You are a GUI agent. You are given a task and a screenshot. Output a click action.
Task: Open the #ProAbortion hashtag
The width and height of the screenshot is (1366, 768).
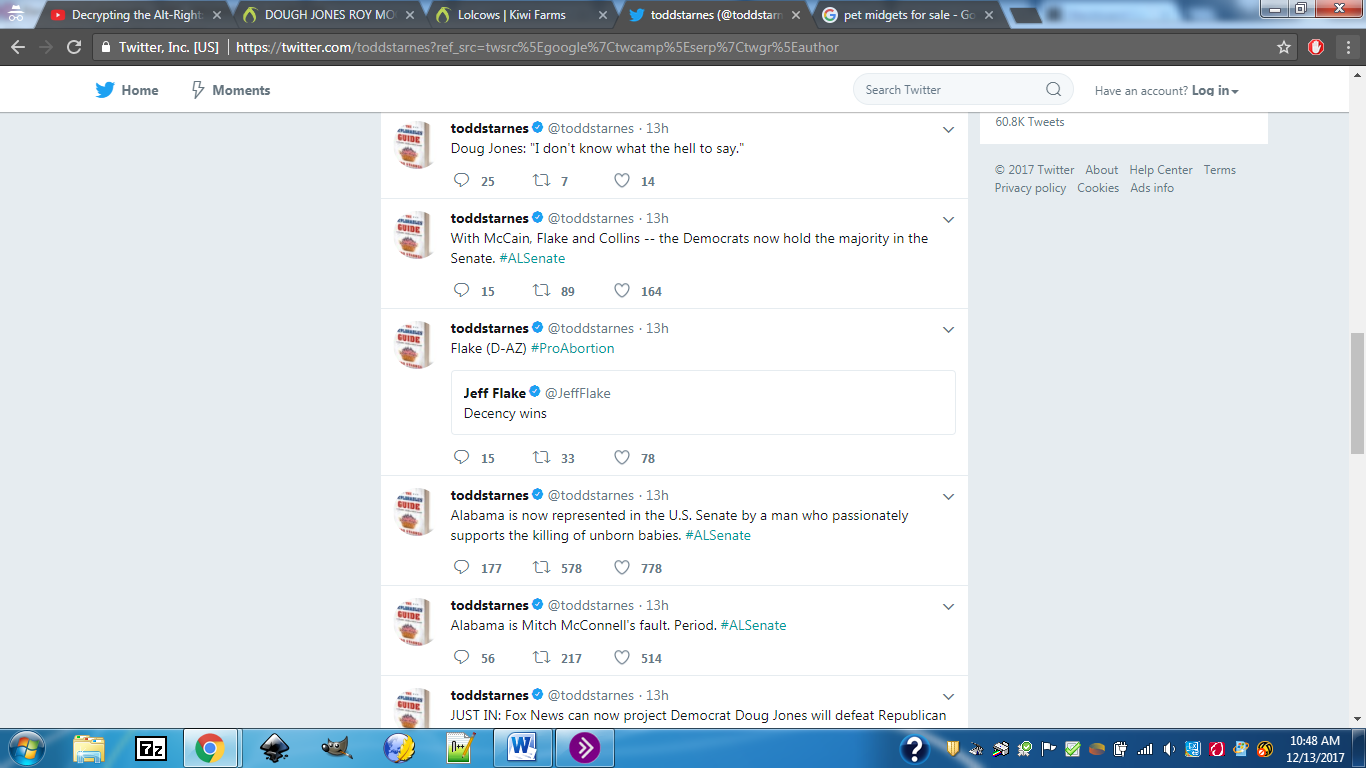tap(572, 348)
